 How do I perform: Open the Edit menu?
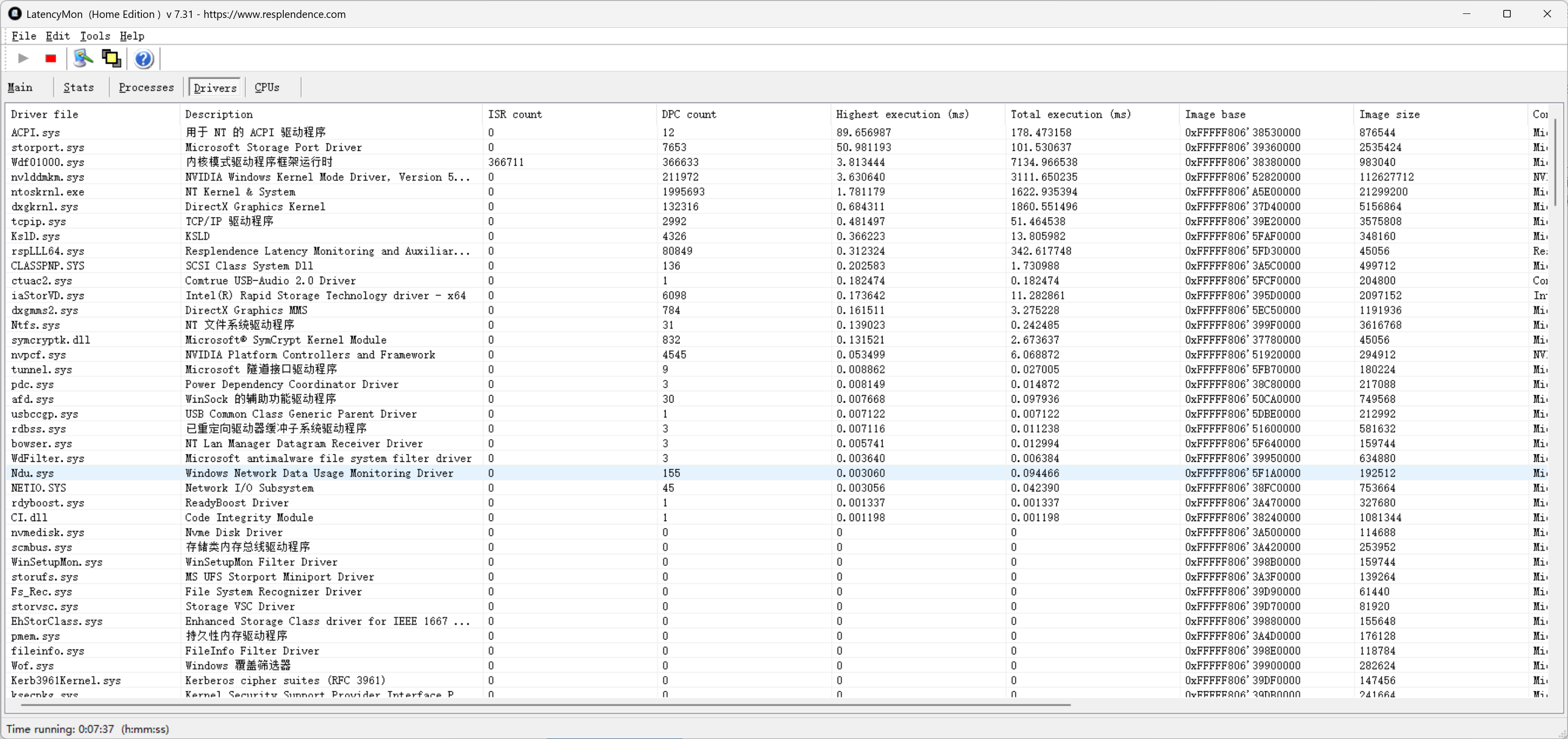point(58,36)
